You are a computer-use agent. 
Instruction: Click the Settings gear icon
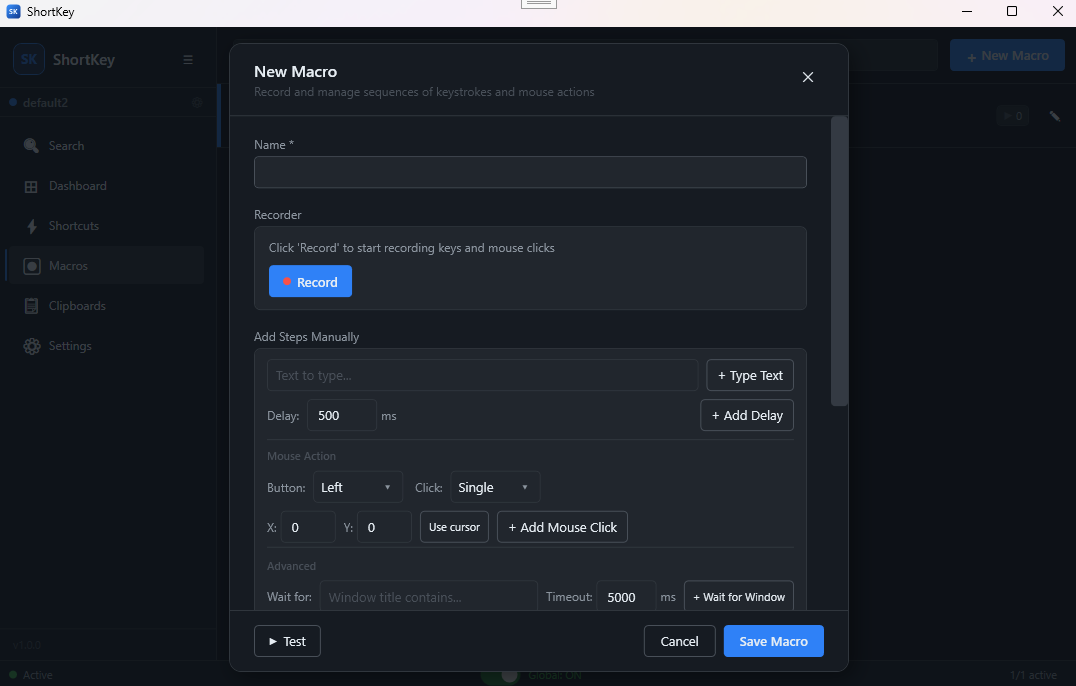pos(31,346)
